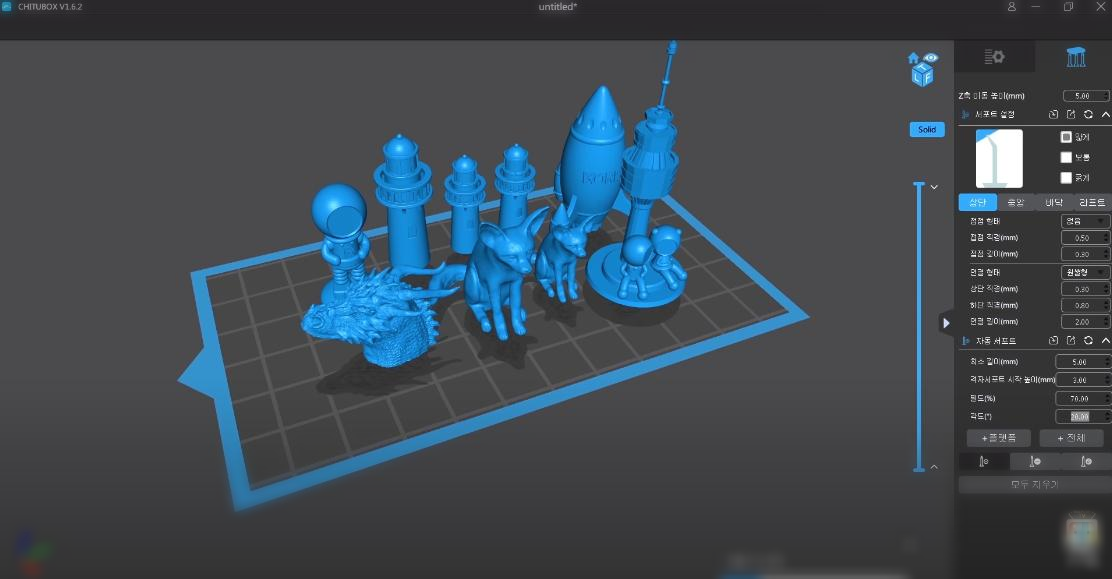This screenshot has width=1112, height=579.
Task: Enable the 굵게 (heavy) support checkbox
Action: pos(1066,177)
